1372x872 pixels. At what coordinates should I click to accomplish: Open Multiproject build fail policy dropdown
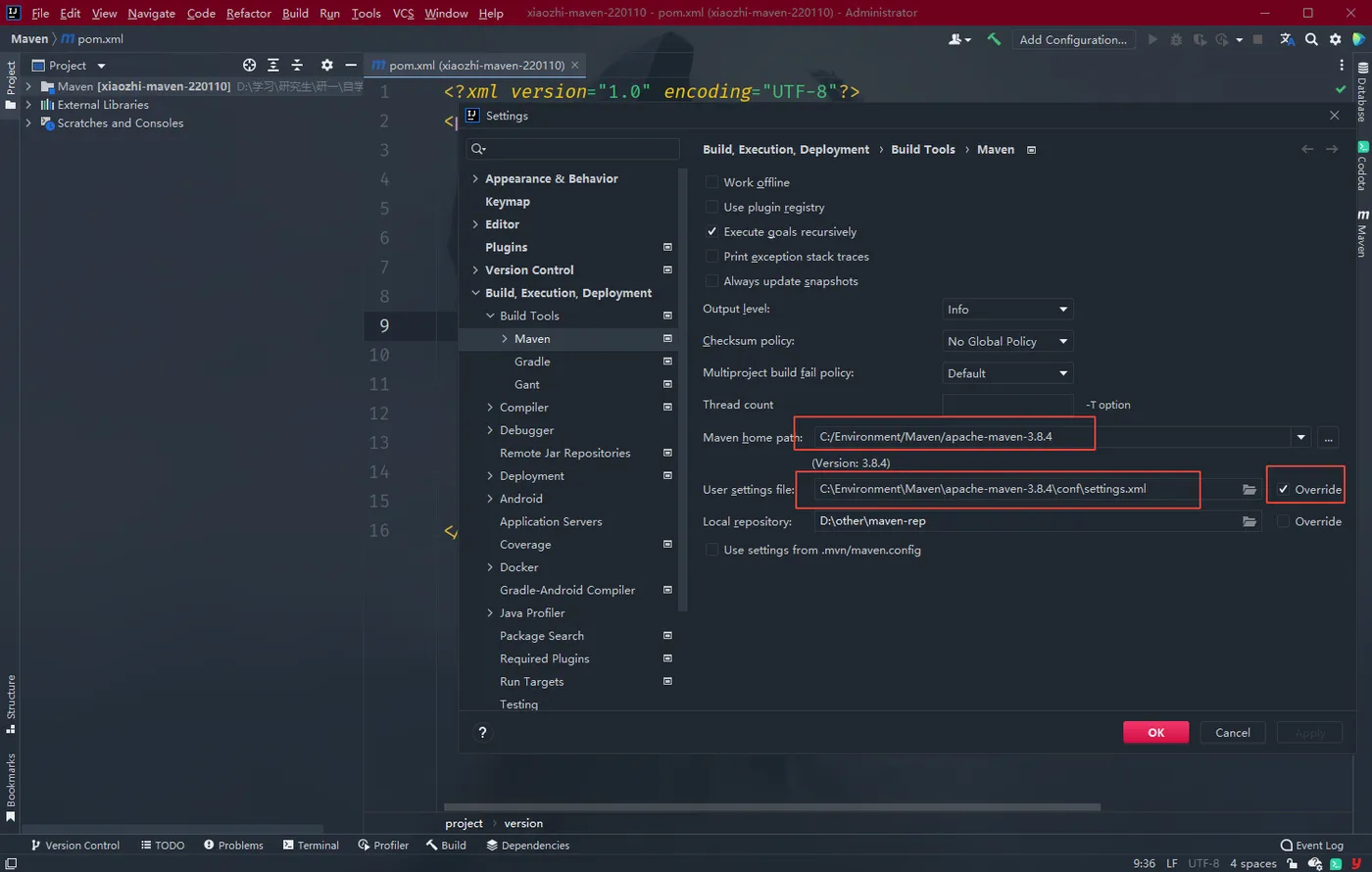click(x=1007, y=373)
